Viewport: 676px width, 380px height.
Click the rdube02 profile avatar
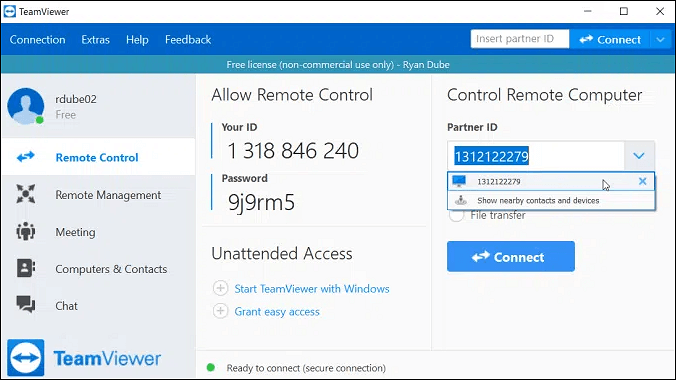click(x=26, y=106)
